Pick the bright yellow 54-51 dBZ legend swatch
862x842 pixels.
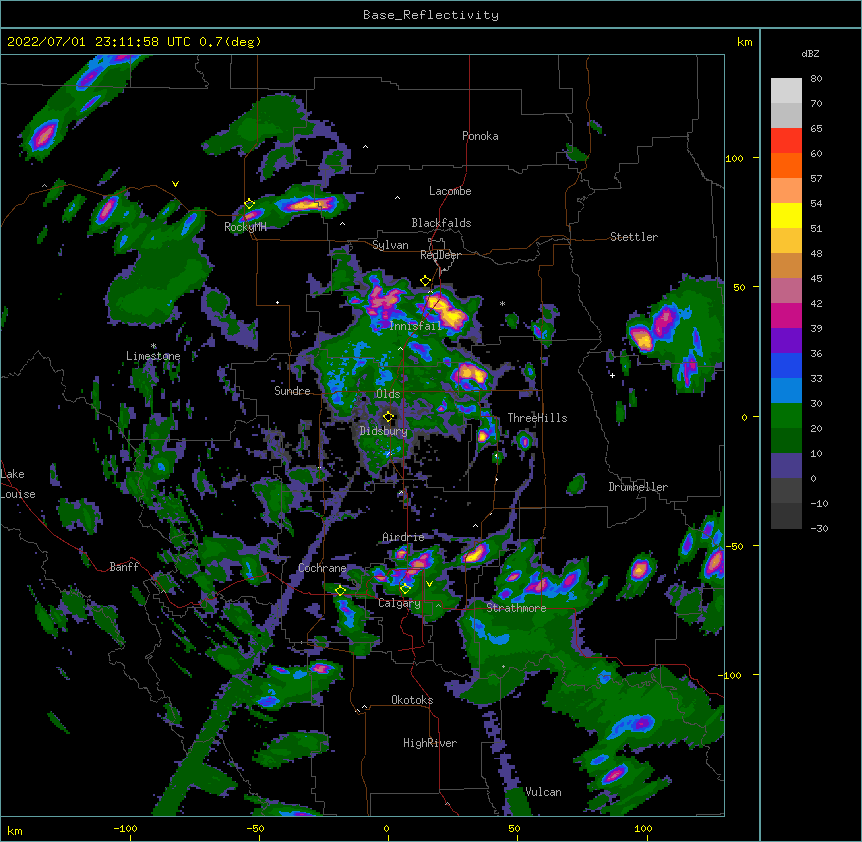pos(786,215)
